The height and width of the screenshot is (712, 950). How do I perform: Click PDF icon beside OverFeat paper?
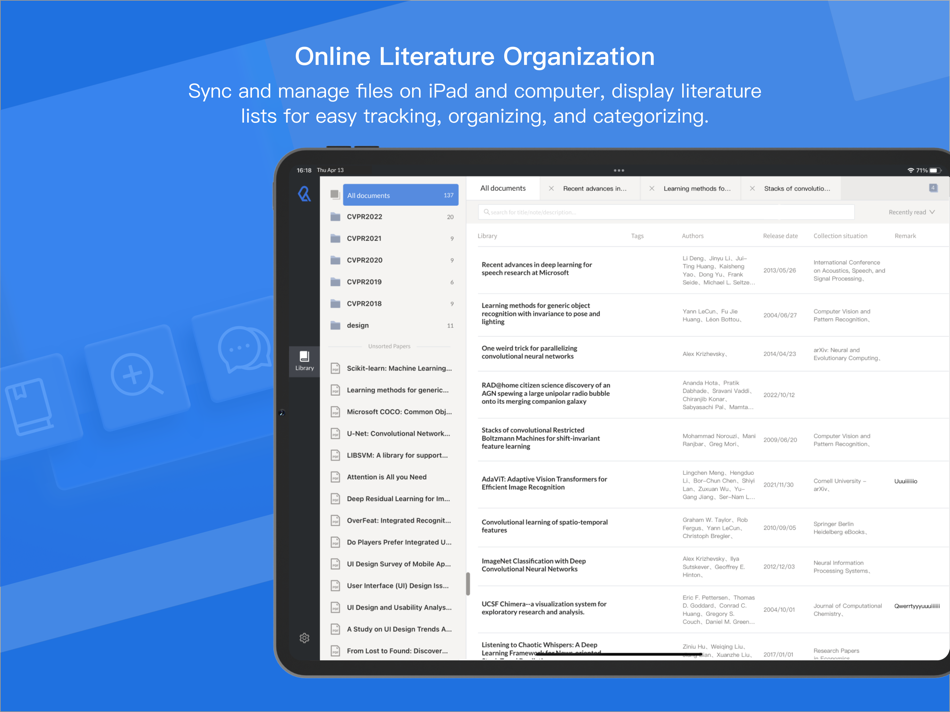(335, 521)
